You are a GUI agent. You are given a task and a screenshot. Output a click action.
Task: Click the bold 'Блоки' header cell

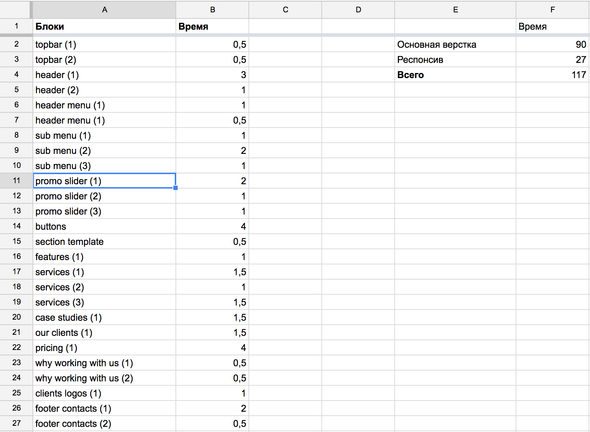pos(104,26)
